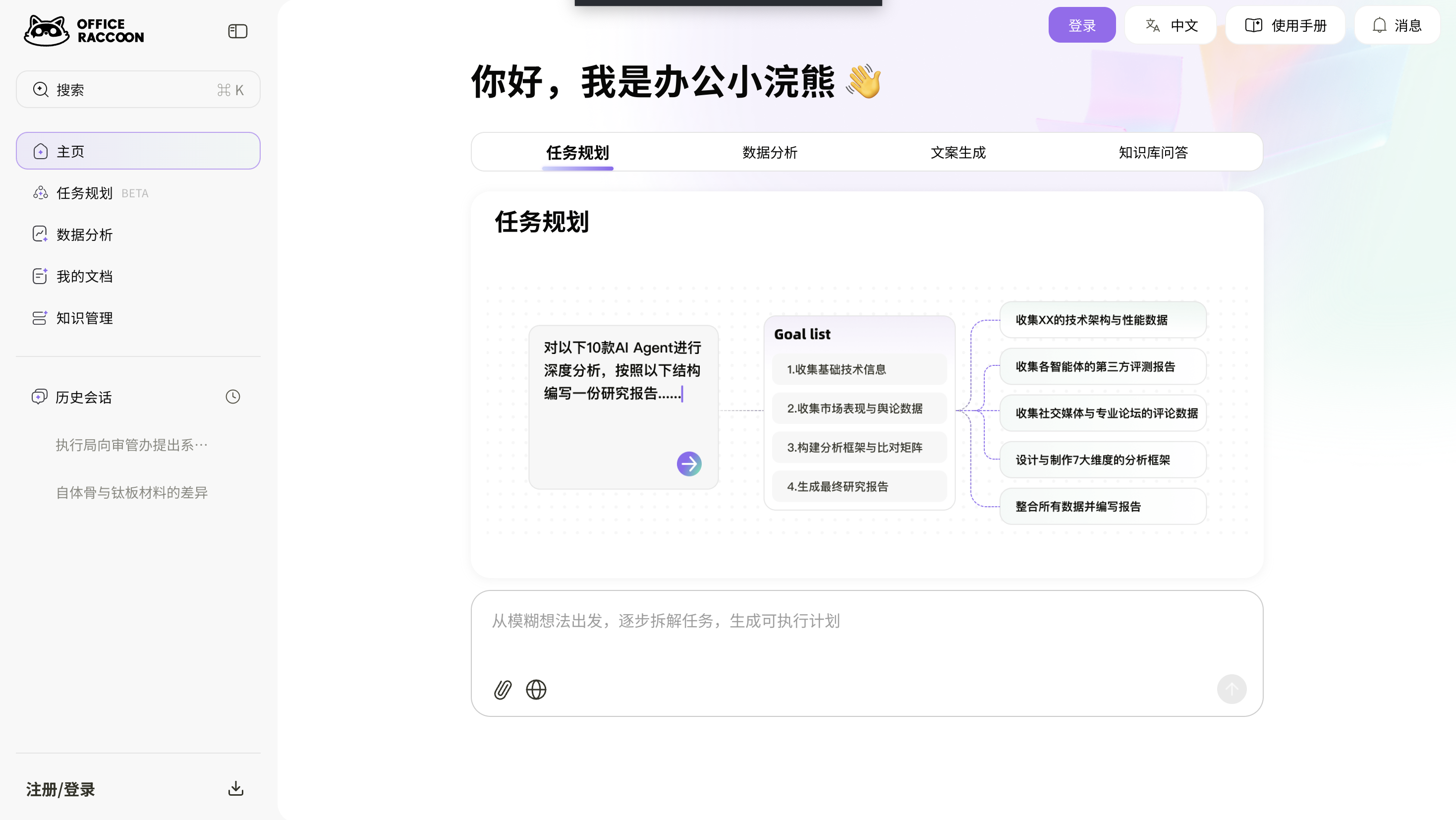
Task: Attach a file with the paperclip icon
Action: click(x=502, y=690)
